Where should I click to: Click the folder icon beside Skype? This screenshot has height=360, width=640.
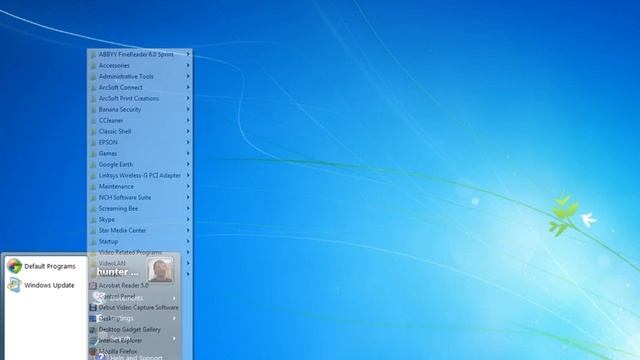click(93, 220)
